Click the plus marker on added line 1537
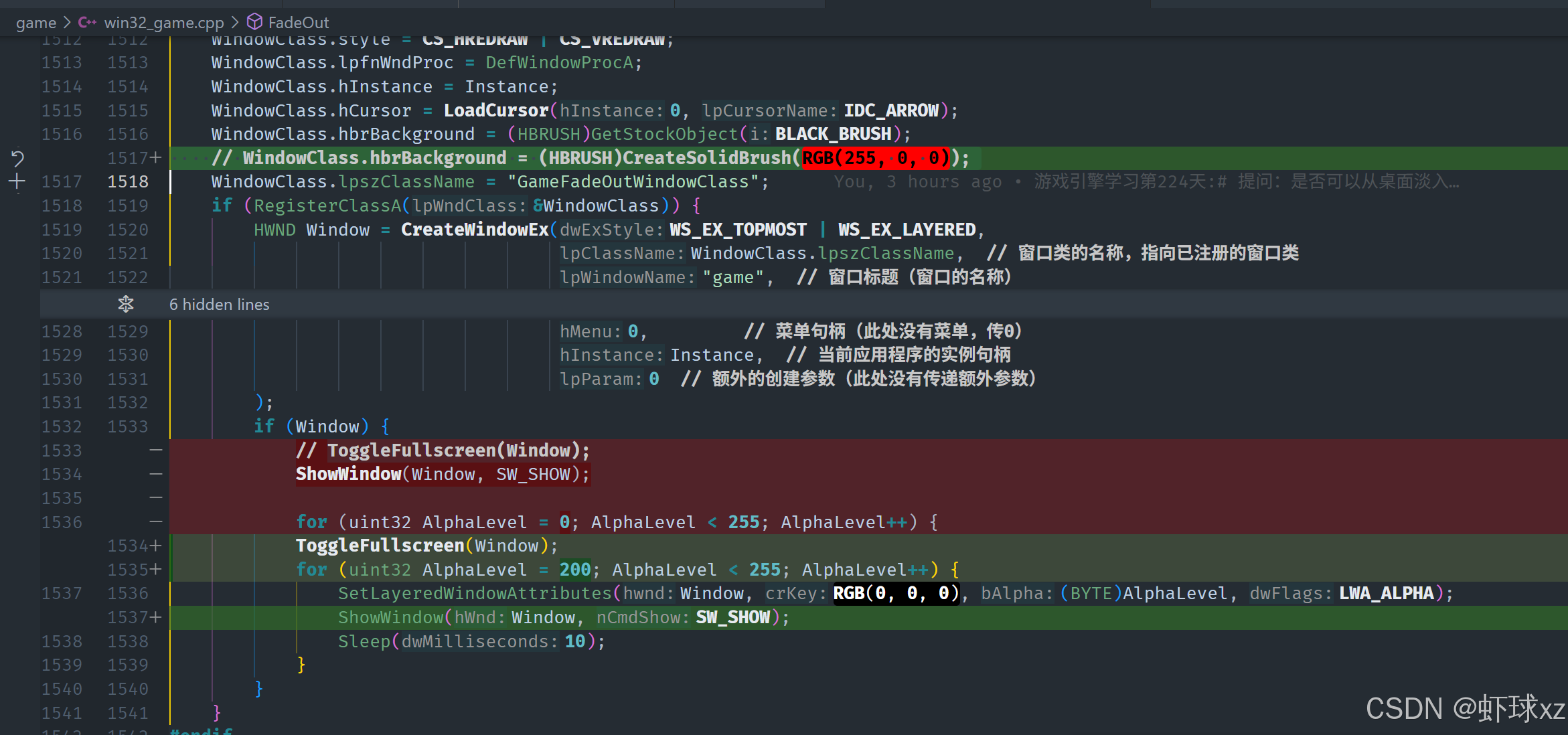Screen dimensions: 1568x735 click(x=155, y=617)
